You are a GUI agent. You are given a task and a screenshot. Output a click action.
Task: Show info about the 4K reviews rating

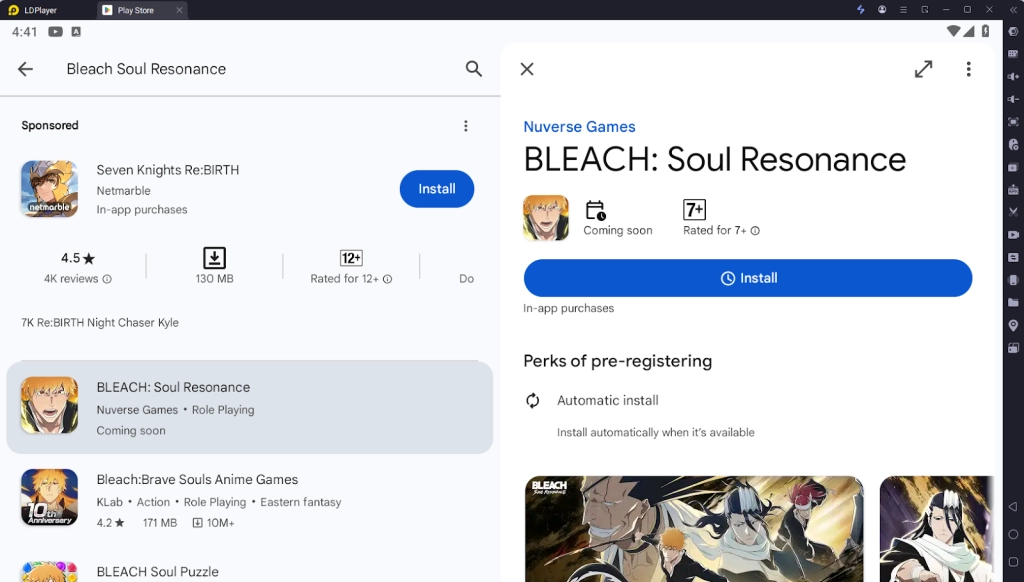[107, 280]
